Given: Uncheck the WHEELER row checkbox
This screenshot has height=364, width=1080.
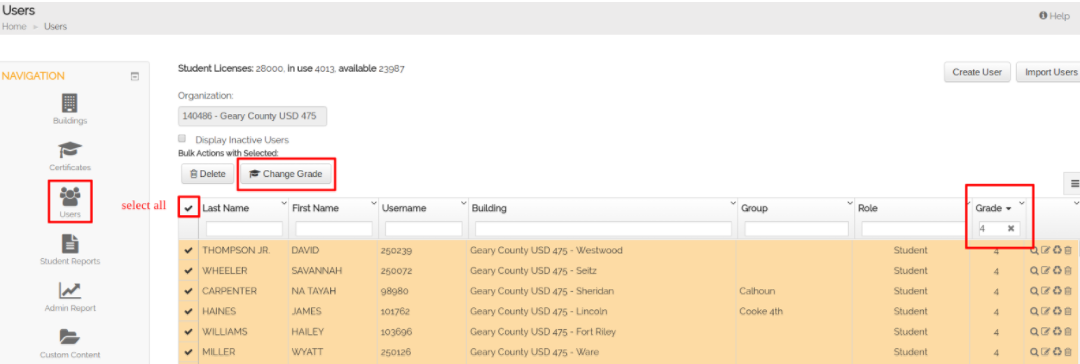Looking at the screenshot, I should point(189,271).
